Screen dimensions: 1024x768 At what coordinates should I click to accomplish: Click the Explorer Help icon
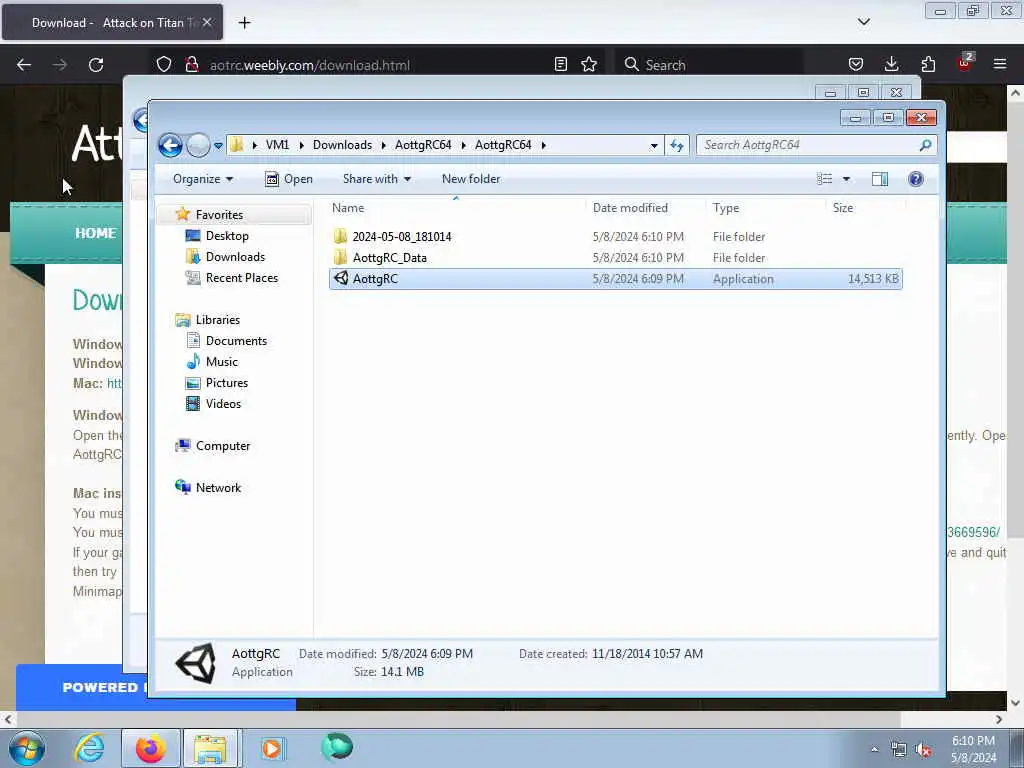916,179
